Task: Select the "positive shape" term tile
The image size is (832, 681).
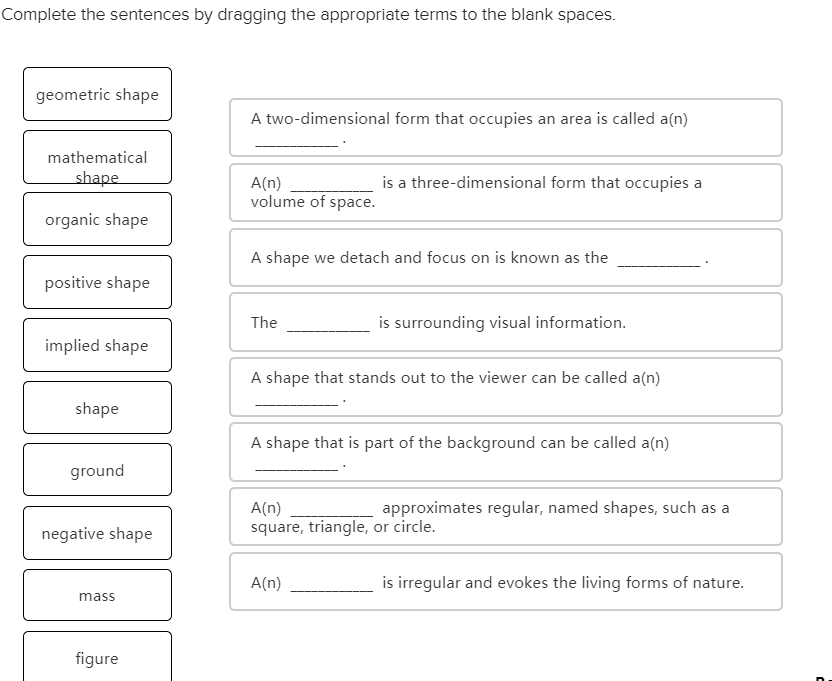Action: pyautogui.click(x=97, y=282)
